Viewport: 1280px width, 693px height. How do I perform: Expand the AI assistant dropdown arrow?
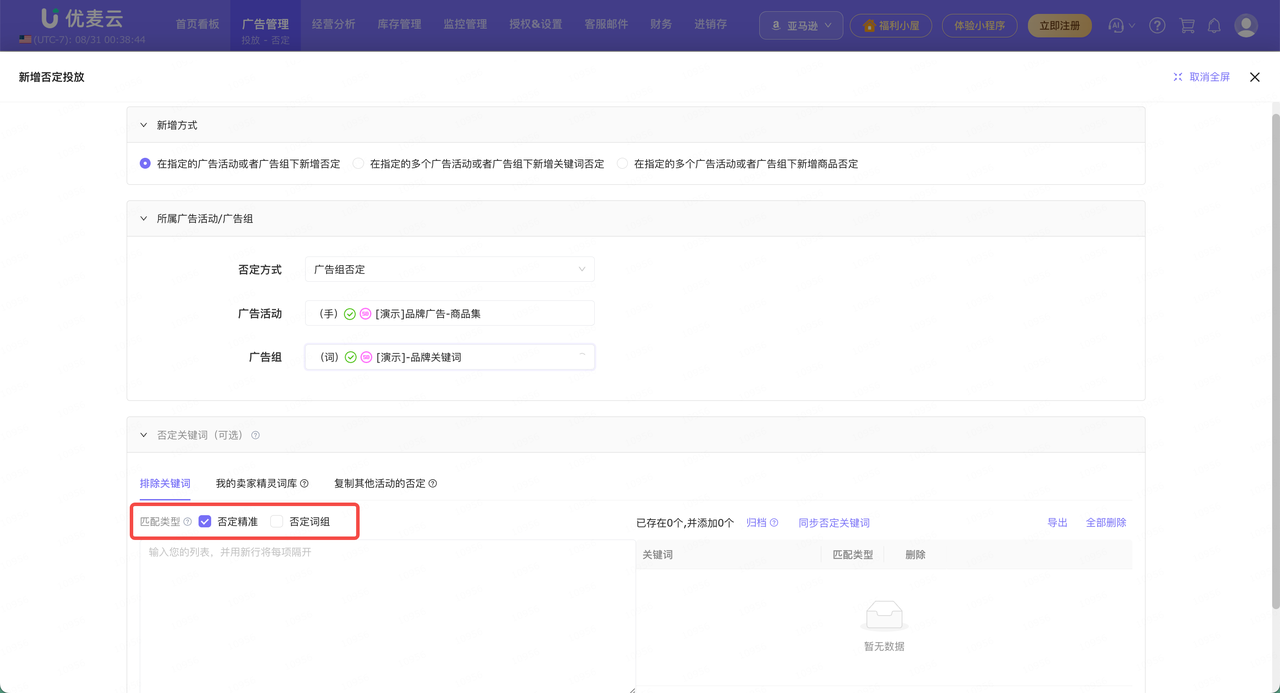(1132, 25)
